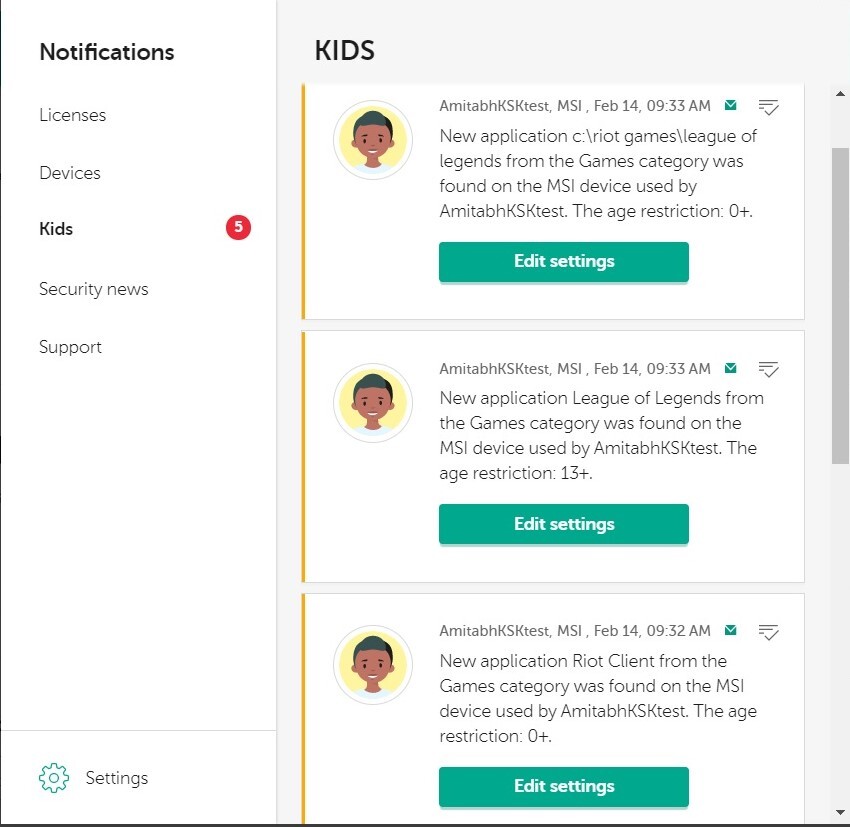The image size is (850, 827).
Task: Click Edit settings for League of Legends 13+
Action: pos(564,524)
